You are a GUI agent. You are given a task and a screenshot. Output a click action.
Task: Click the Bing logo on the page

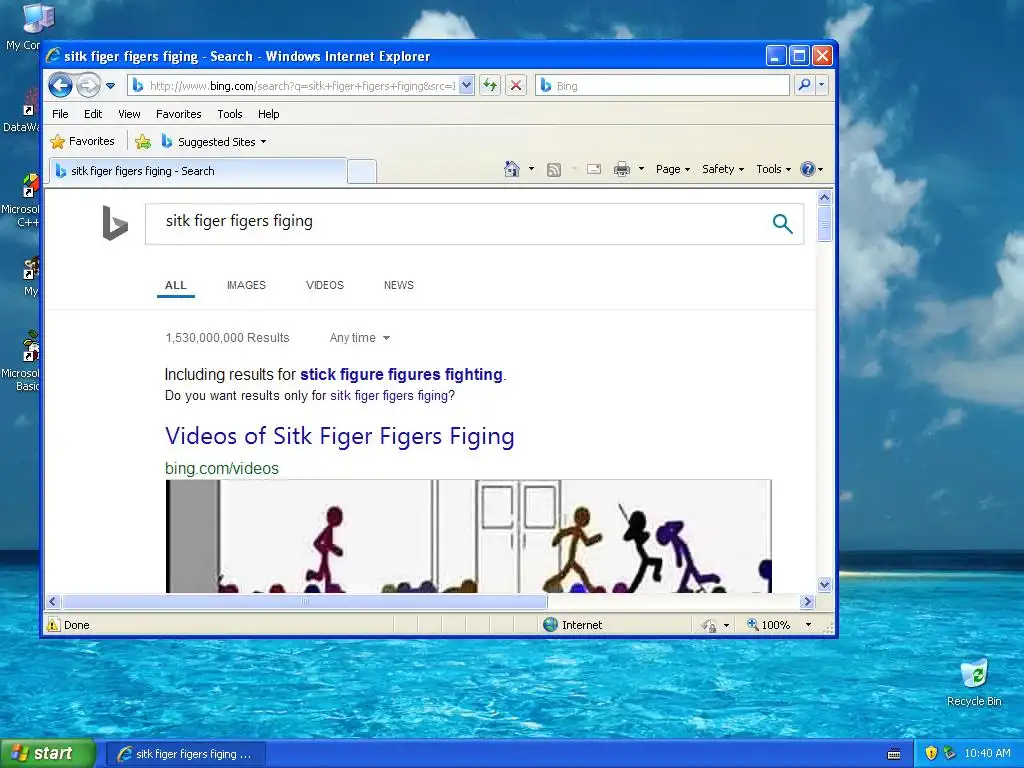(x=115, y=223)
